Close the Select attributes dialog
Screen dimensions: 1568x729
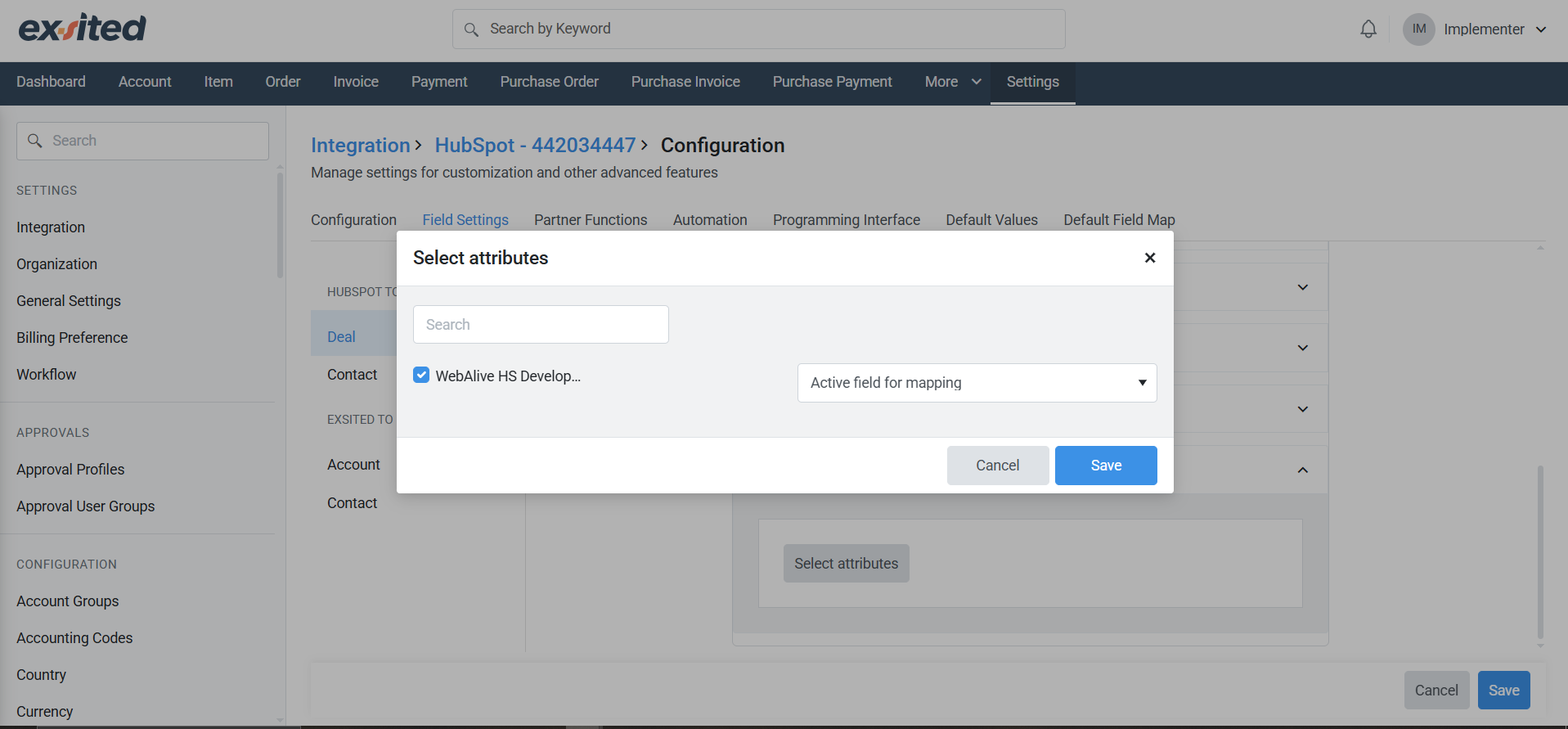pyautogui.click(x=1150, y=258)
